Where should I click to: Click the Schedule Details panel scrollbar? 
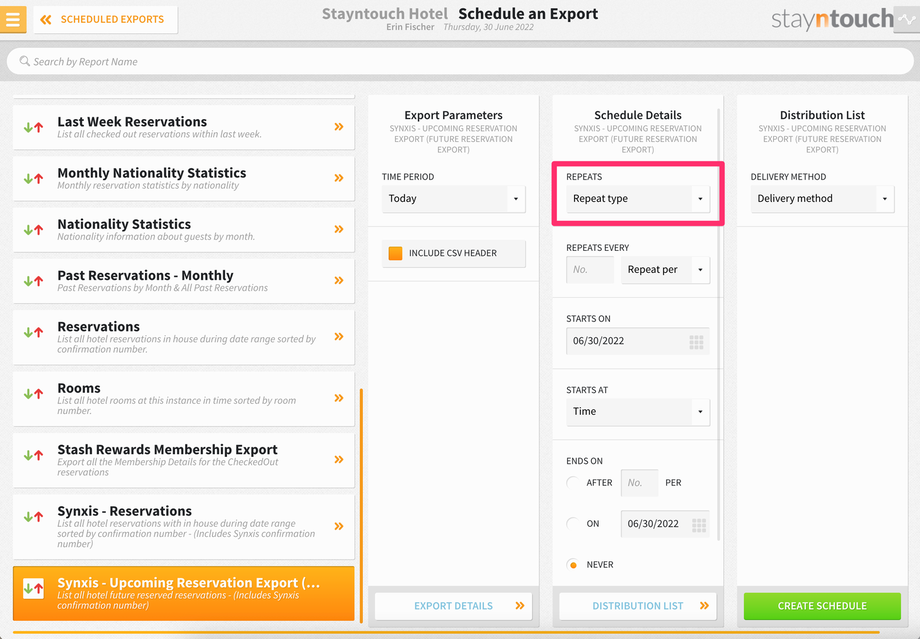(719, 323)
